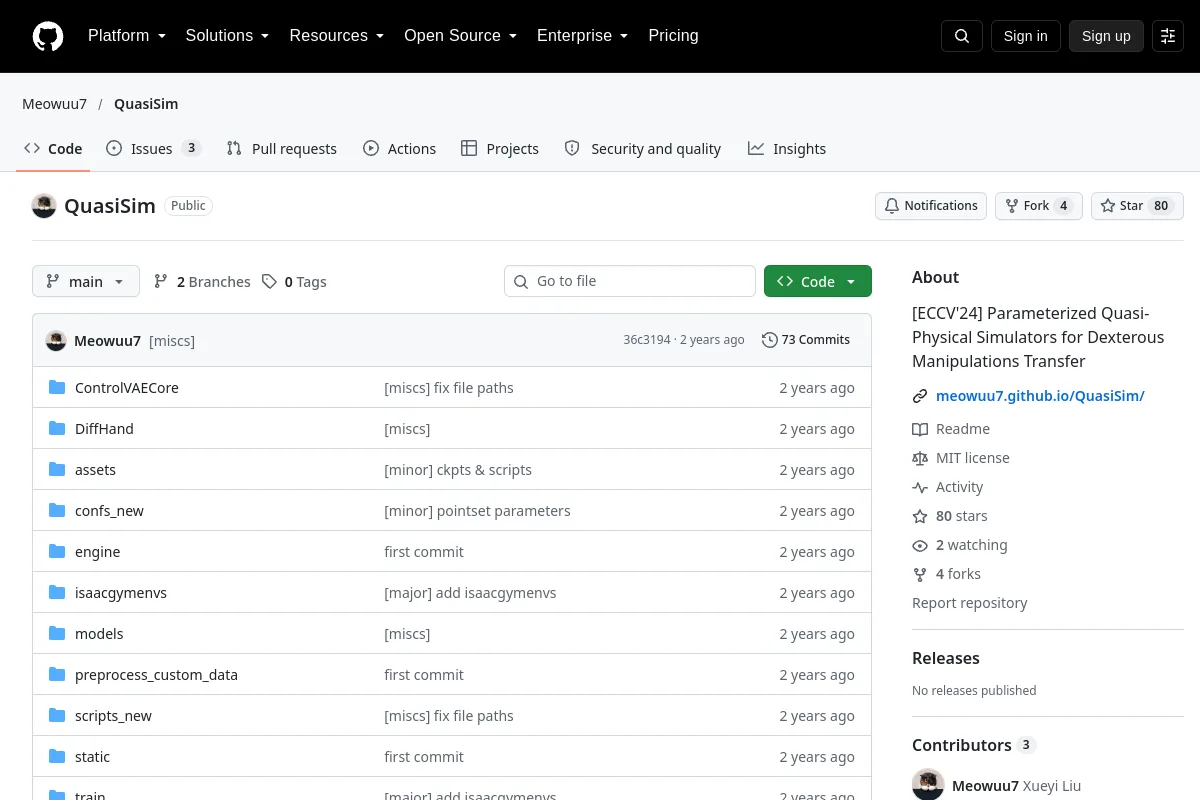Click the contributor avatar for Meowuu7 Xueyi Liu

pyautogui.click(x=928, y=785)
